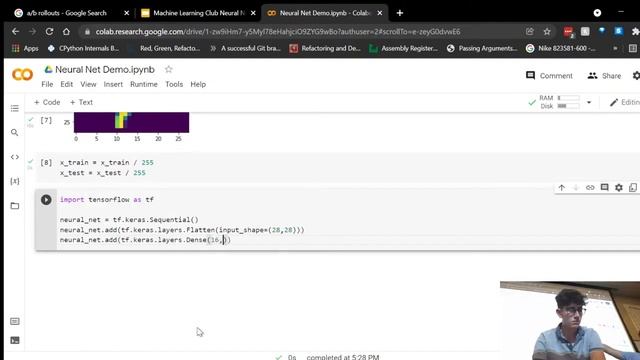Open the Code snippets sidebar icon
Screen dimensions: 640x360
tap(15, 157)
